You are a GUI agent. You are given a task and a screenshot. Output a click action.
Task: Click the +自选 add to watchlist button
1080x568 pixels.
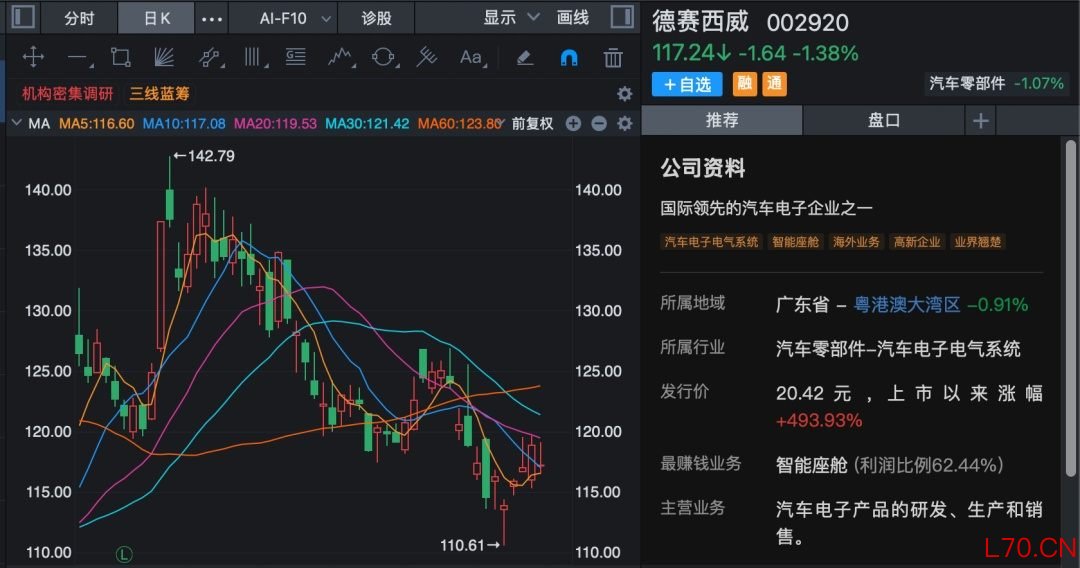[x=687, y=85]
